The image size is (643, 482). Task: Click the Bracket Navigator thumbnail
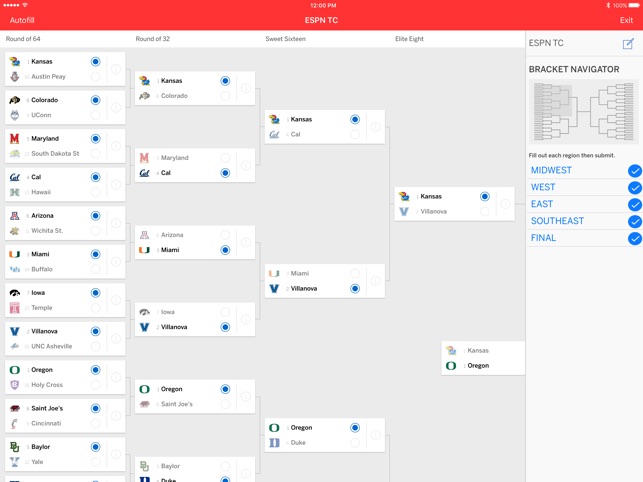584,112
